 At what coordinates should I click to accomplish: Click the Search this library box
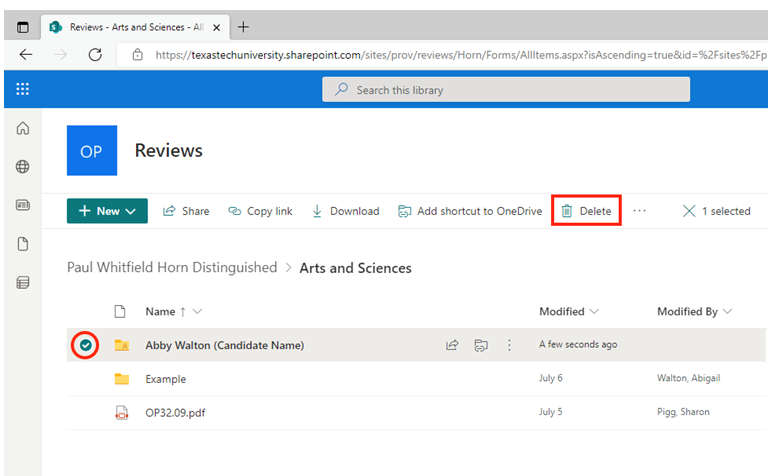coord(506,90)
